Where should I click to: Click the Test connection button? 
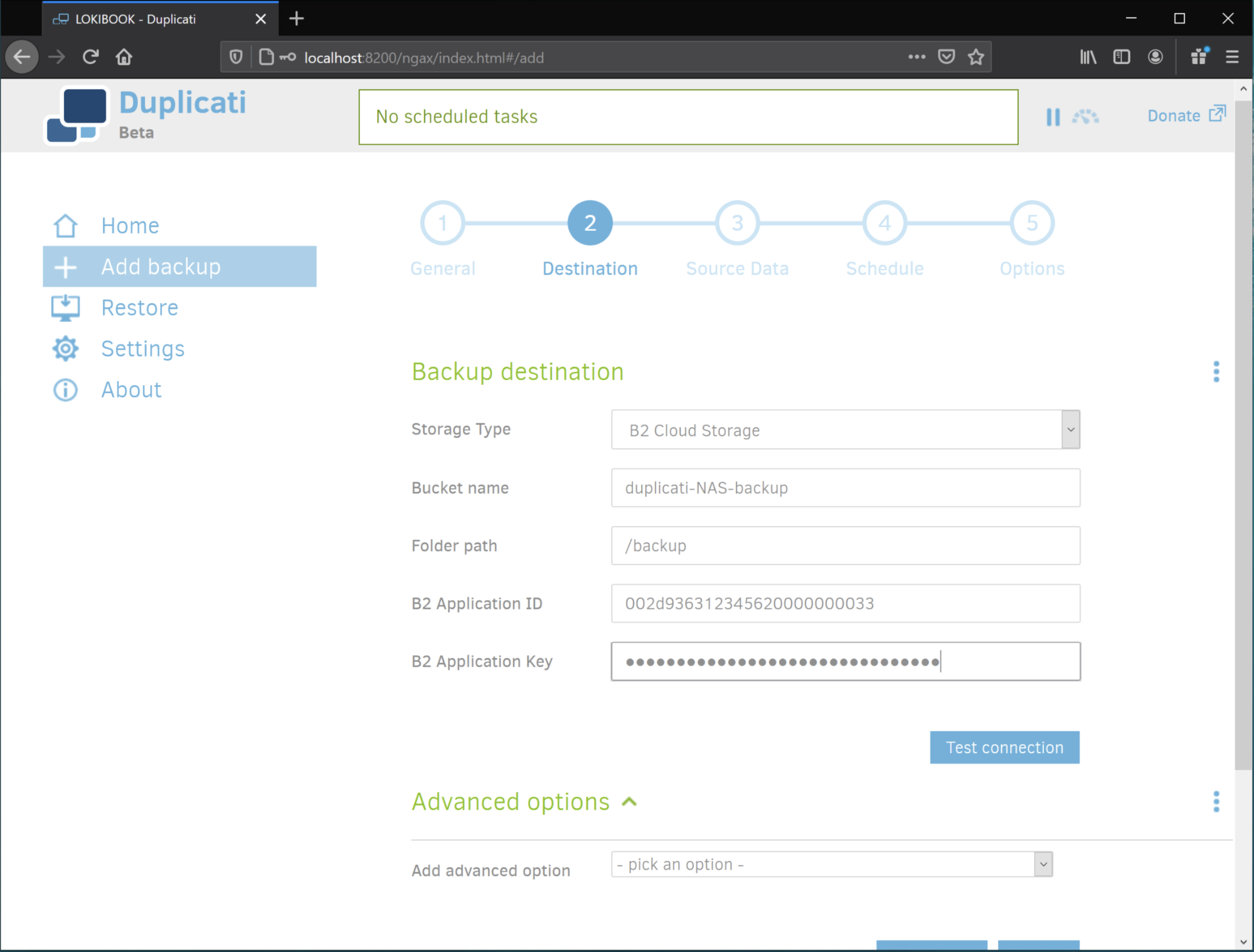[1004, 747]
